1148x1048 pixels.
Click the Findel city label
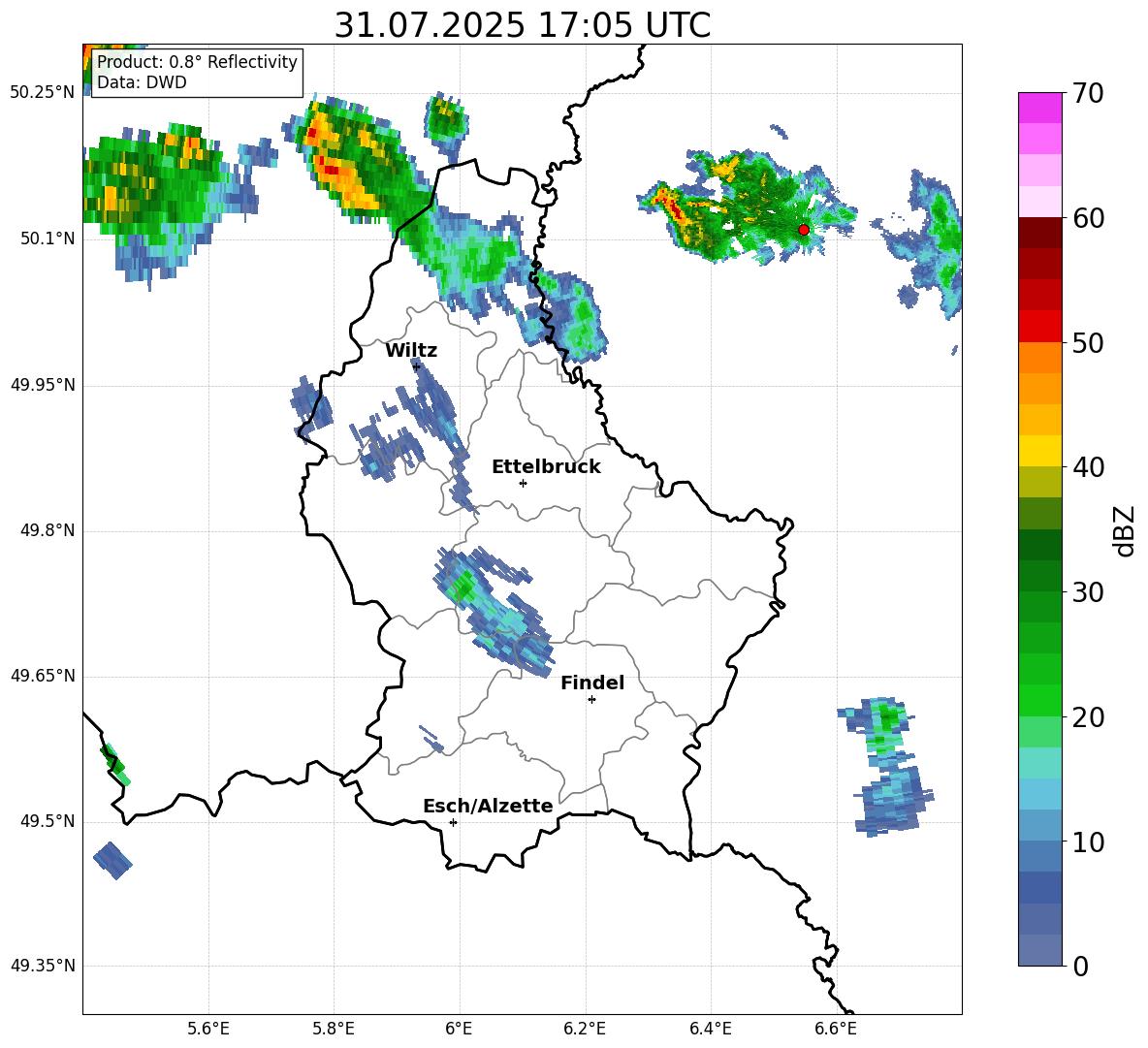pos(592,683)
